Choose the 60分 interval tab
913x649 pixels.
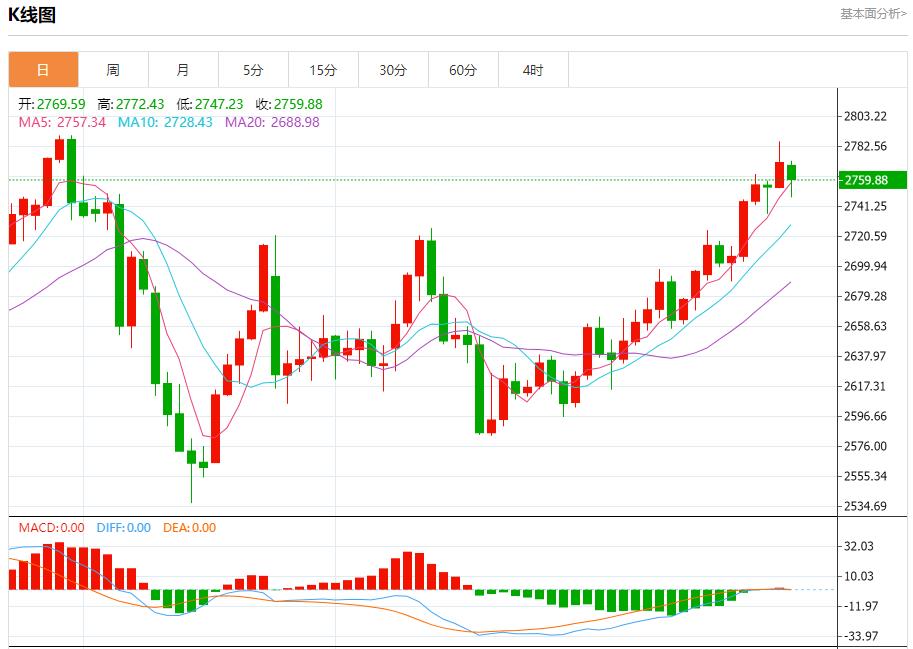click(463, 70)
